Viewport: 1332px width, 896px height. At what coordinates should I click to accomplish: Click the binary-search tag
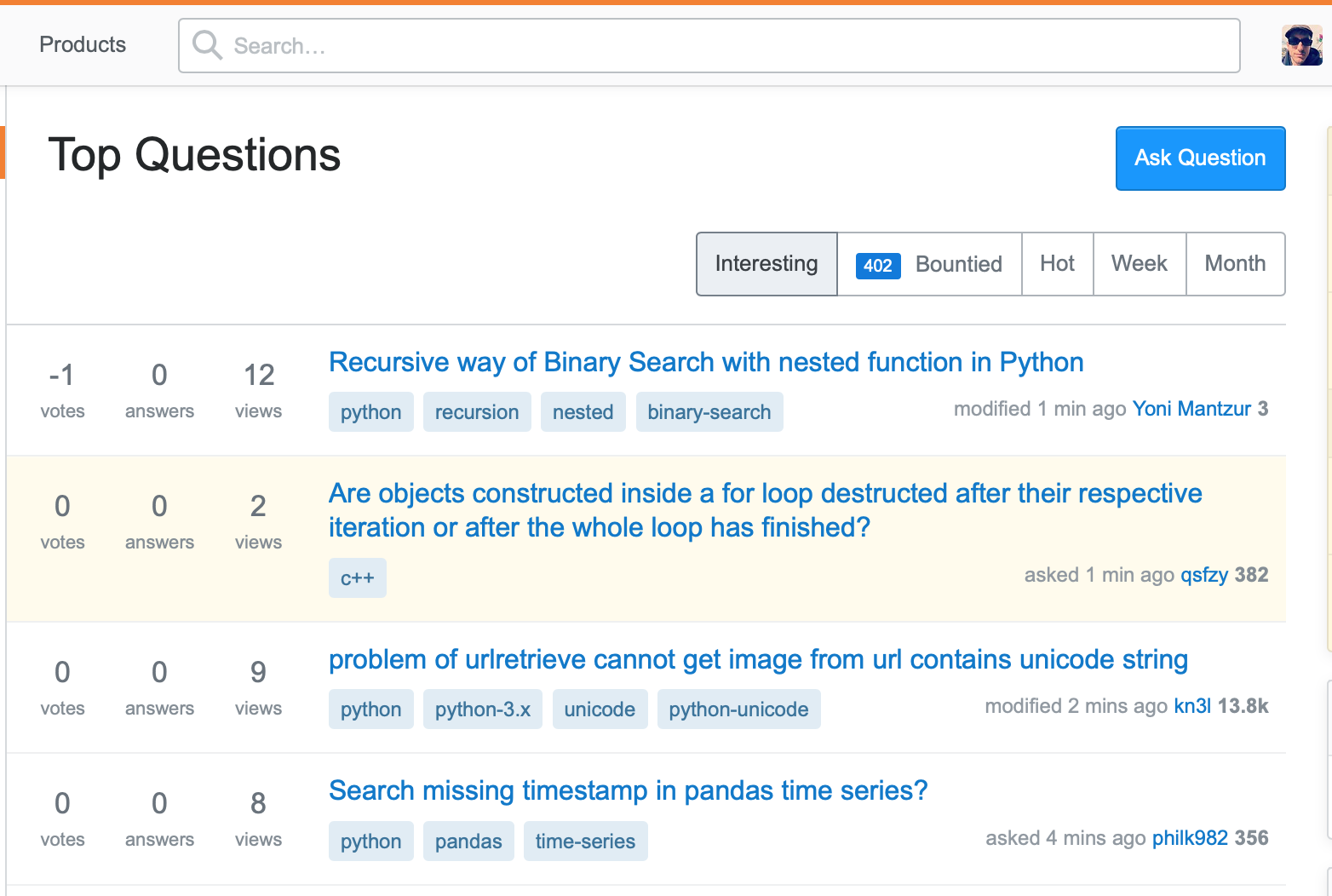coord(709,412)
